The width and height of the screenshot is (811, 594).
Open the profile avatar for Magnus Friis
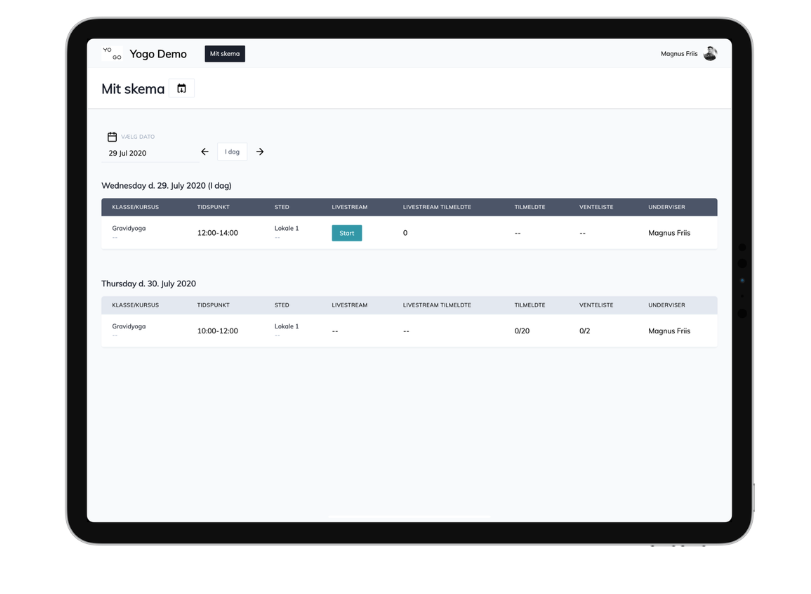click(x=710, y=54)
